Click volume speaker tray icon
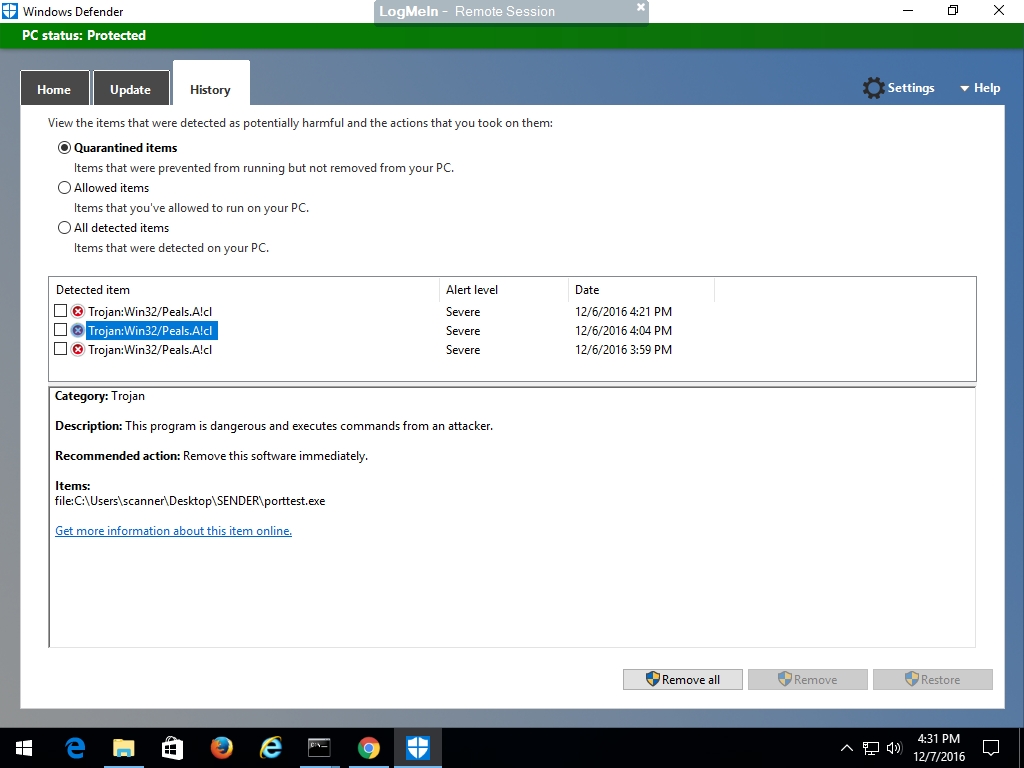The image size is (1024, 768). [894, 748]
